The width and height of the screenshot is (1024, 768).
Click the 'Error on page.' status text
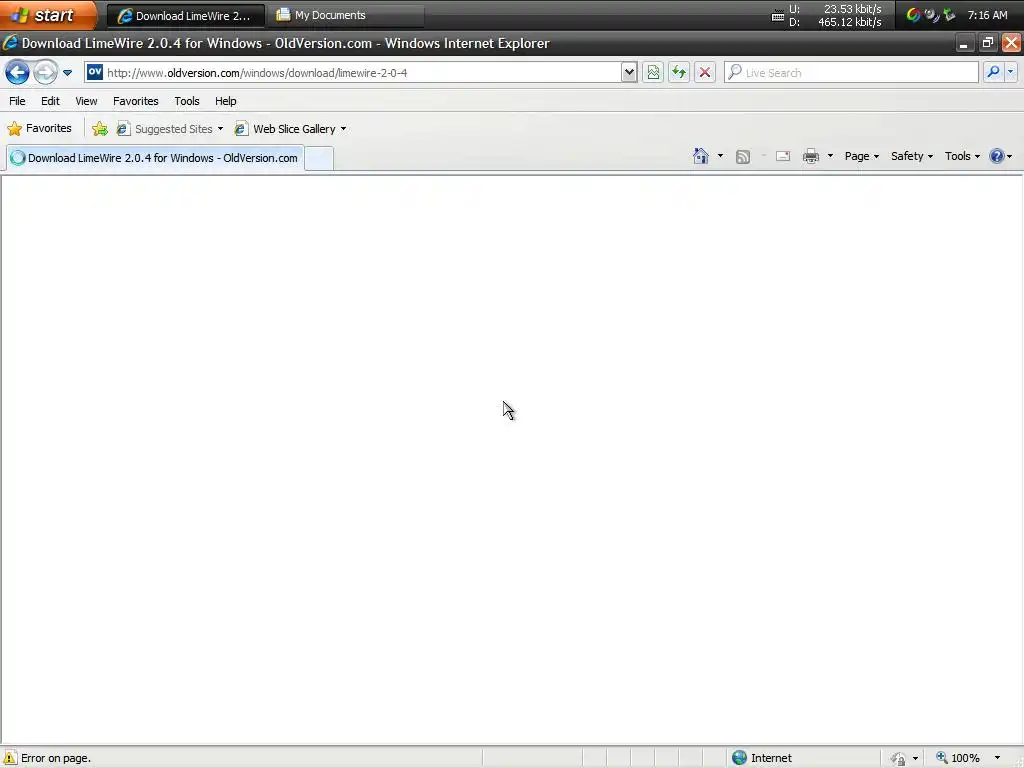pos(56,758)
